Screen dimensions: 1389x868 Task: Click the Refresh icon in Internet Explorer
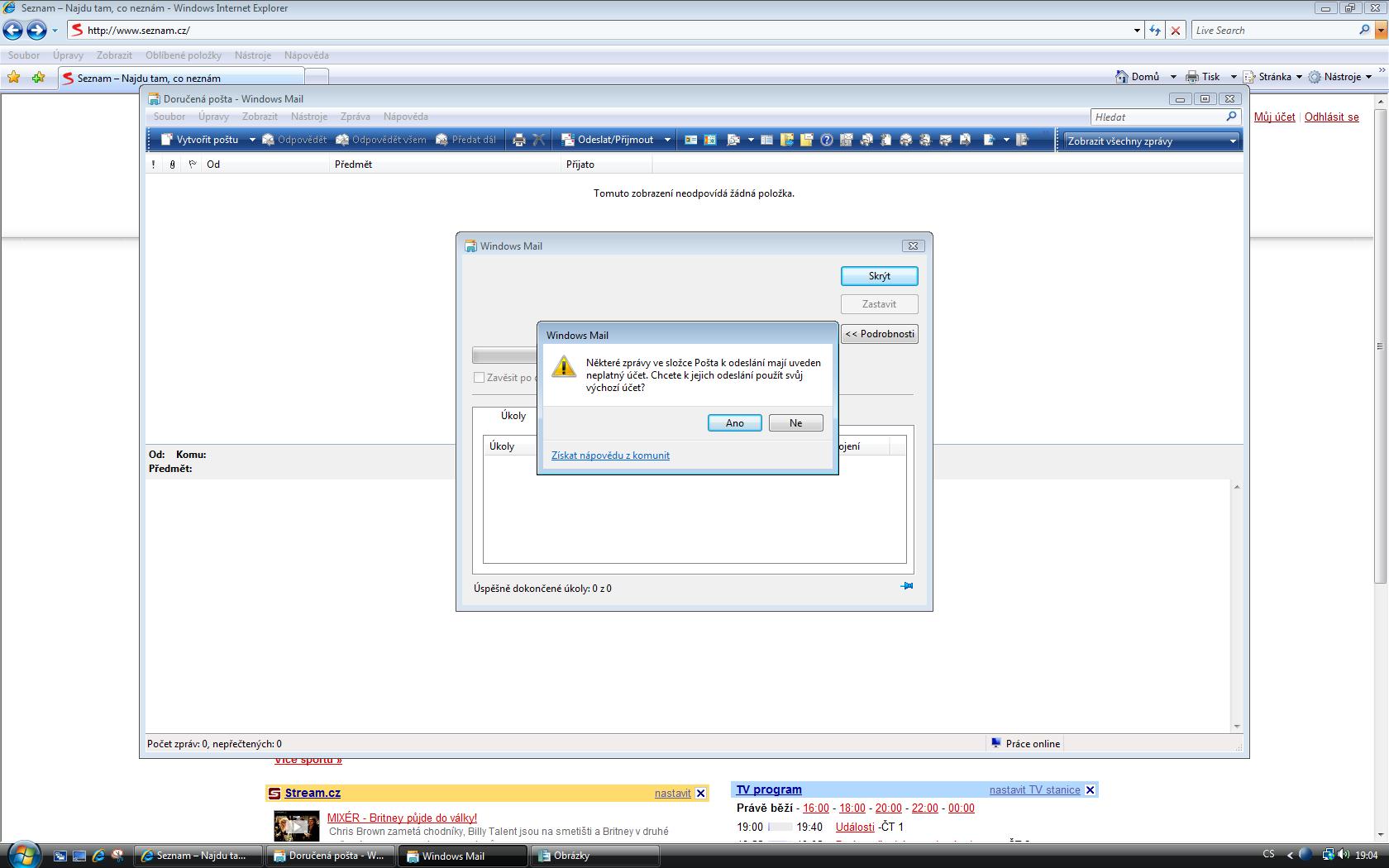click(x=1155, y=31)
